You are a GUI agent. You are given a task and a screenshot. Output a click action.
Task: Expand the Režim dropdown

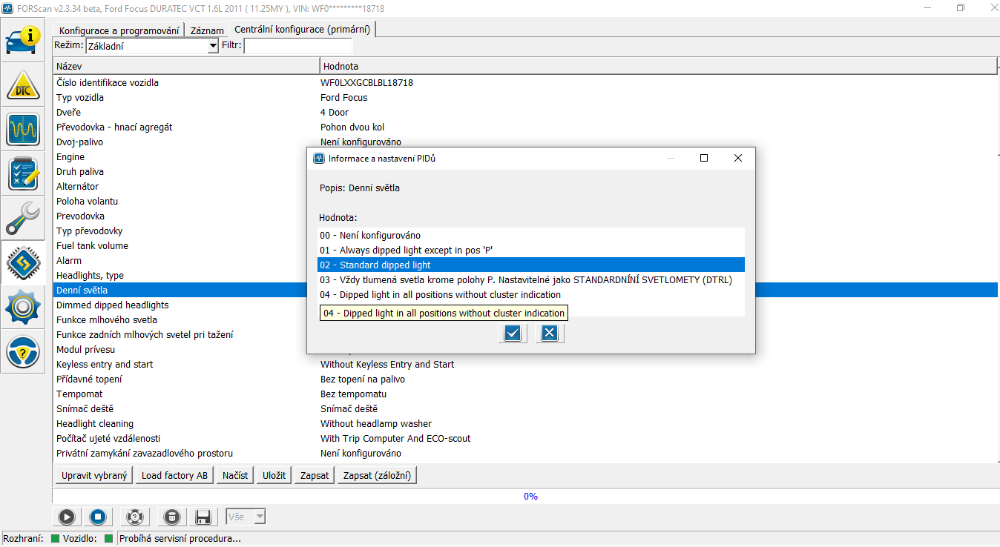point(212,46)
